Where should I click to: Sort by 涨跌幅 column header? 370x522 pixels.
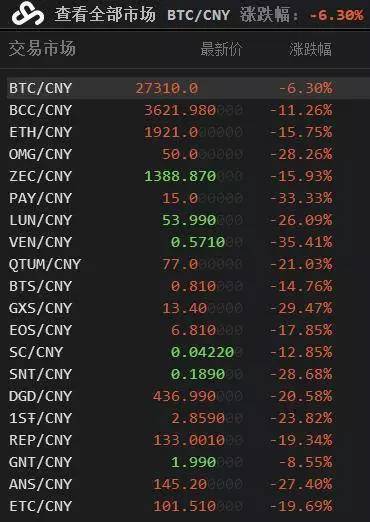[310, 49]
